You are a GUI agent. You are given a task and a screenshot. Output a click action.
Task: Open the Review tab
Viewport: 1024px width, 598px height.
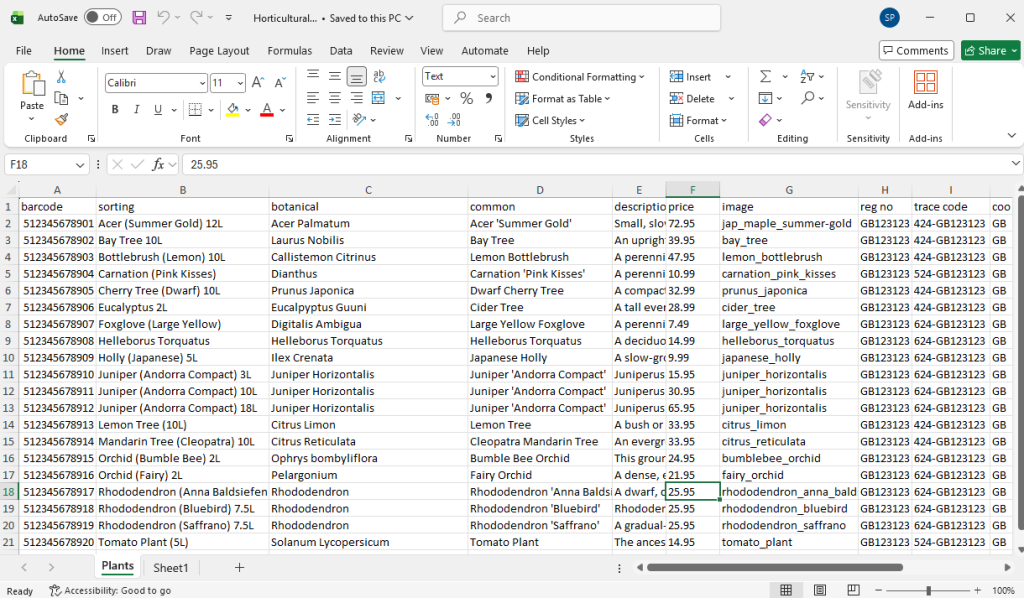pos(387,50)
